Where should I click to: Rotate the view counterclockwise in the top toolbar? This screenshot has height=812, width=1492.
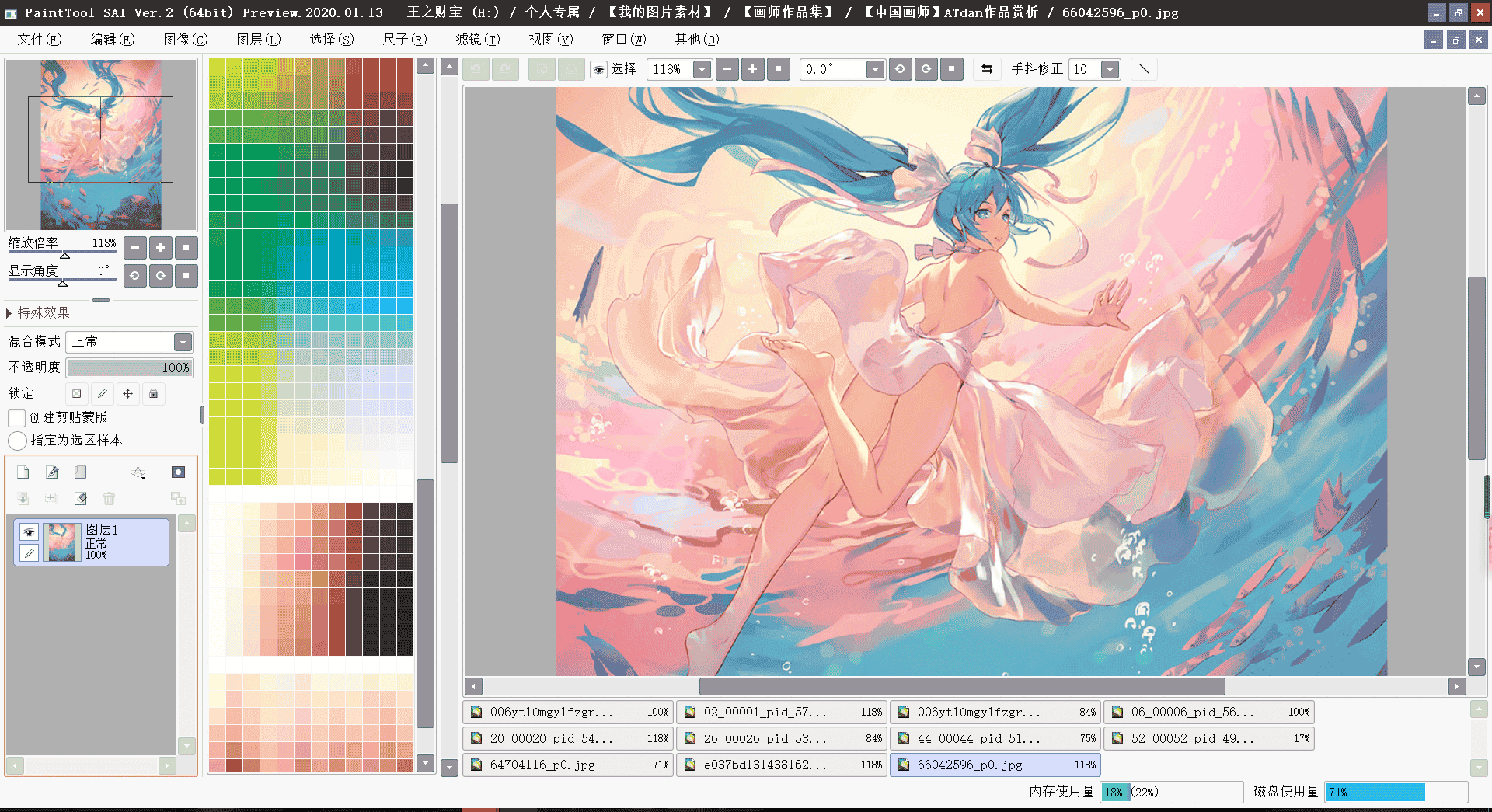(900, 69)
